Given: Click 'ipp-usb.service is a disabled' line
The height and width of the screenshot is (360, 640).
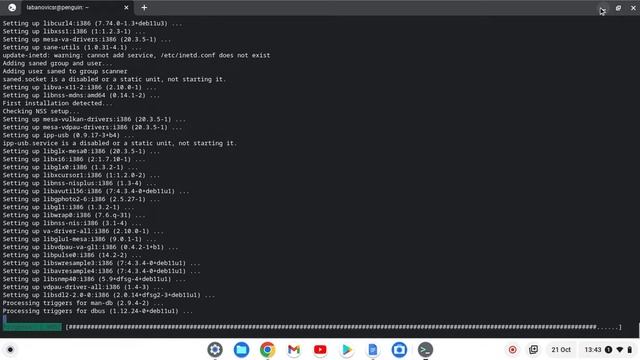Looking at the screenshot, I should pyautogui.click(x=120, y=143).
